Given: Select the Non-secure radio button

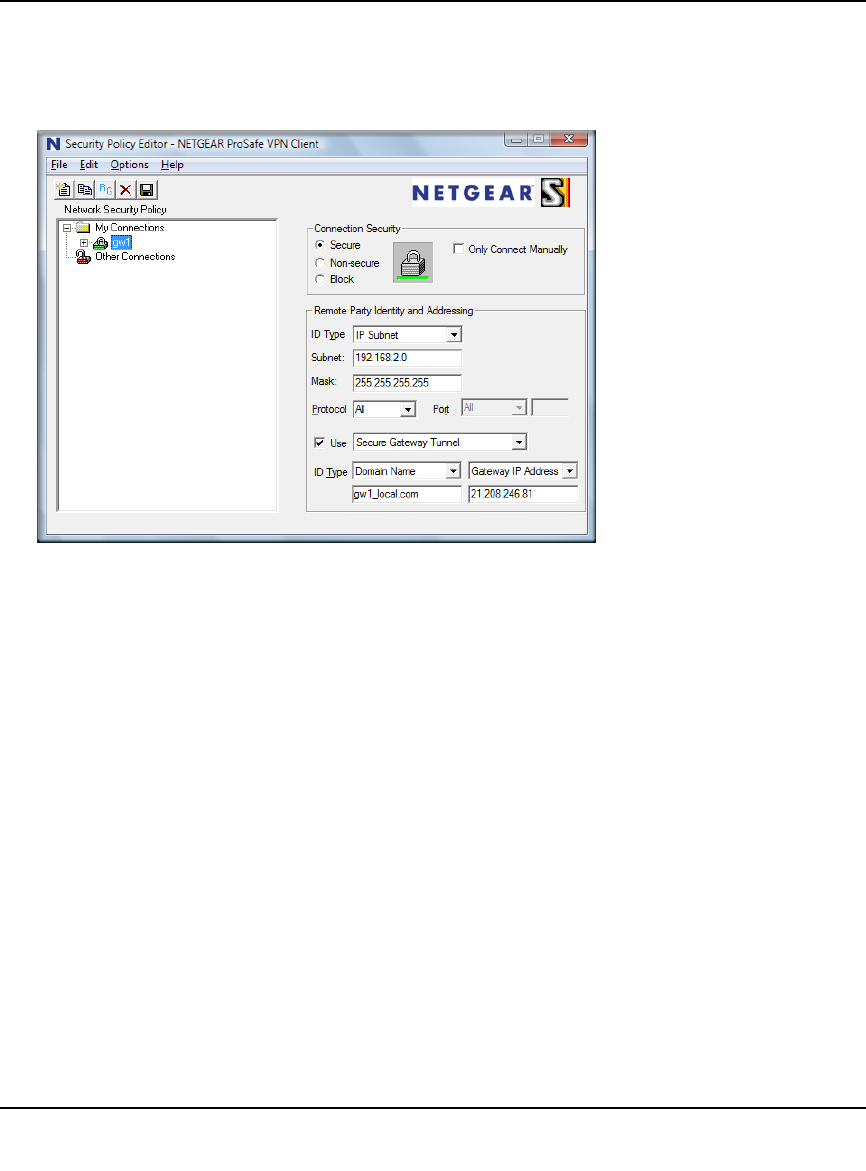Looking at the screenshot, I should (320, 263).
